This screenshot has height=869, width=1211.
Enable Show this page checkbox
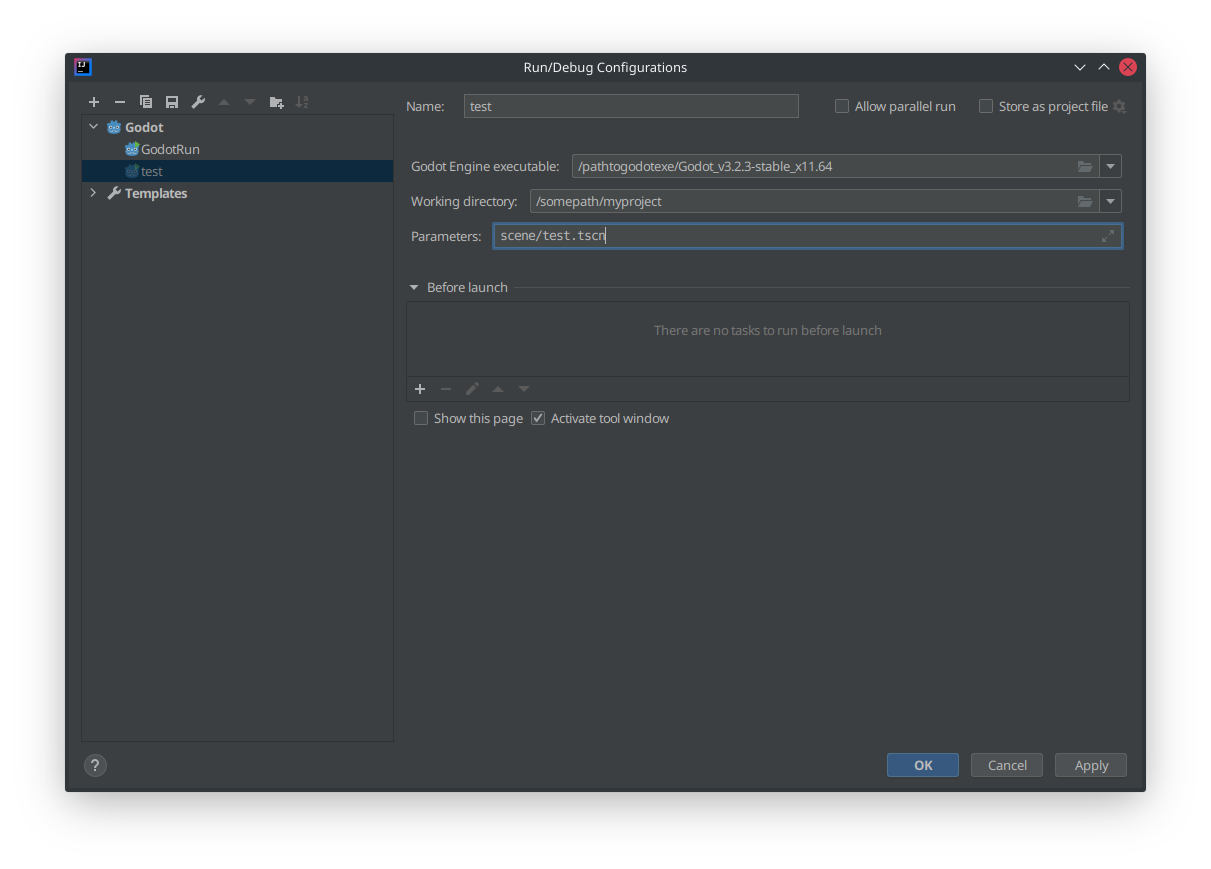(x=421, y=418)
